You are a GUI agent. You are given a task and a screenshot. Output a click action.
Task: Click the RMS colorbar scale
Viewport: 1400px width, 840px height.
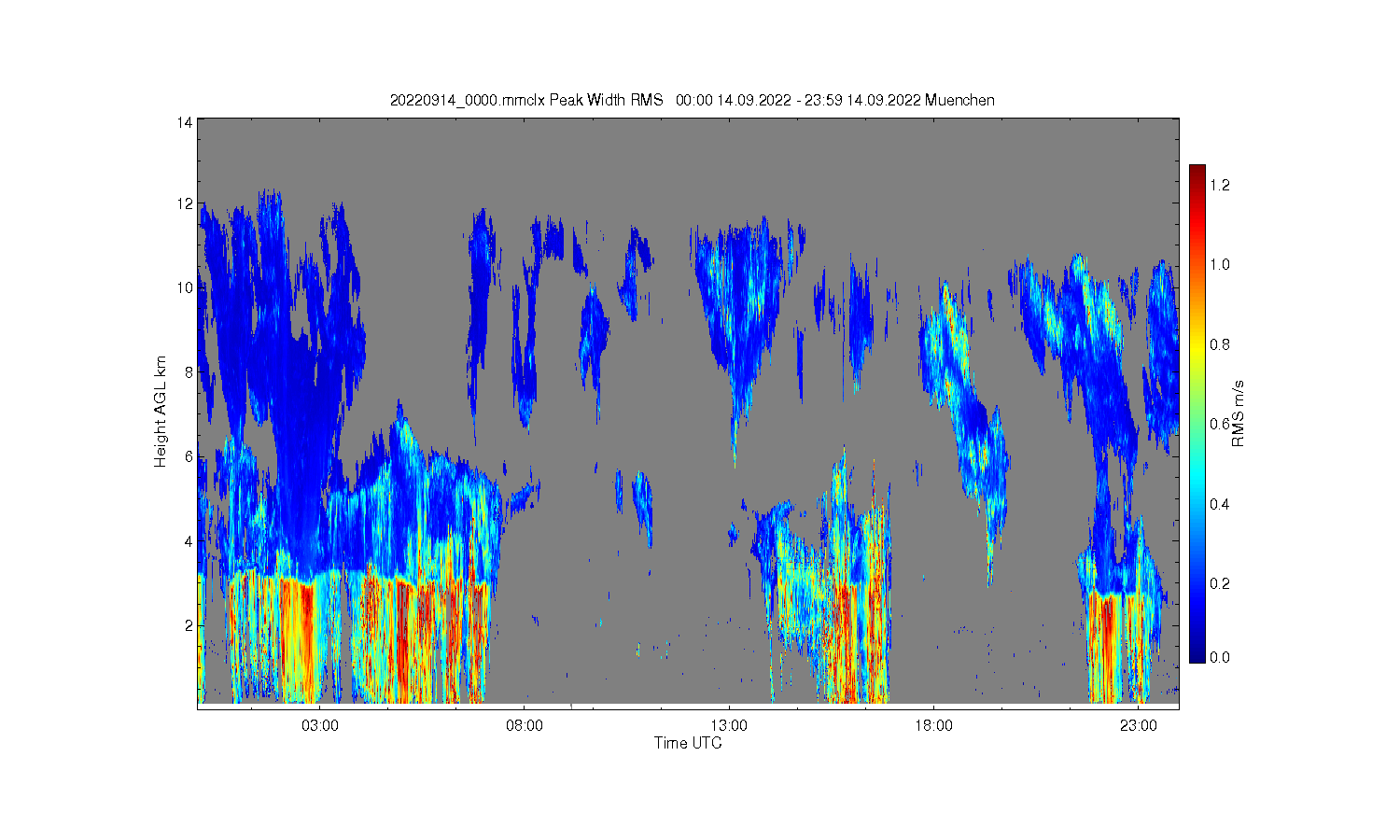click(x=1197, y=413)
